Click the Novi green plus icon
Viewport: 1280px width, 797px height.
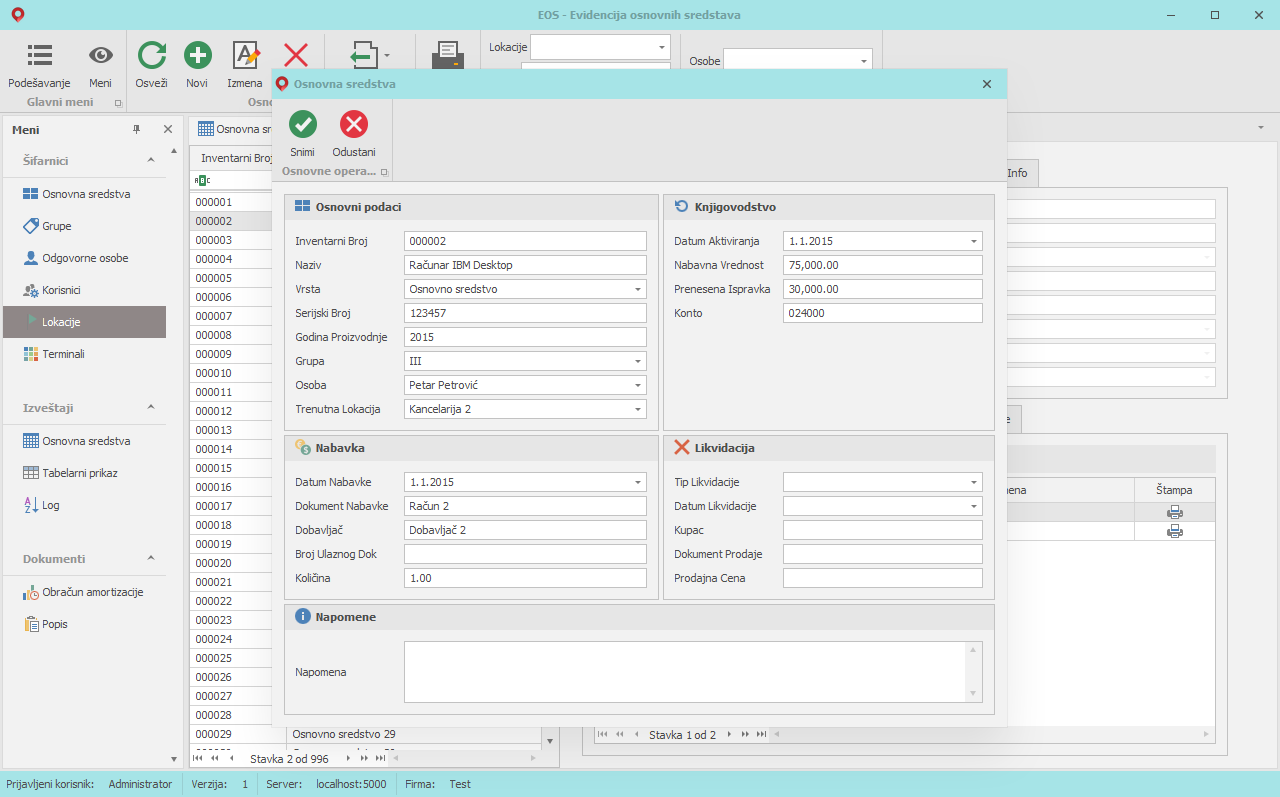pyautogui.click(x=197, y=55)
